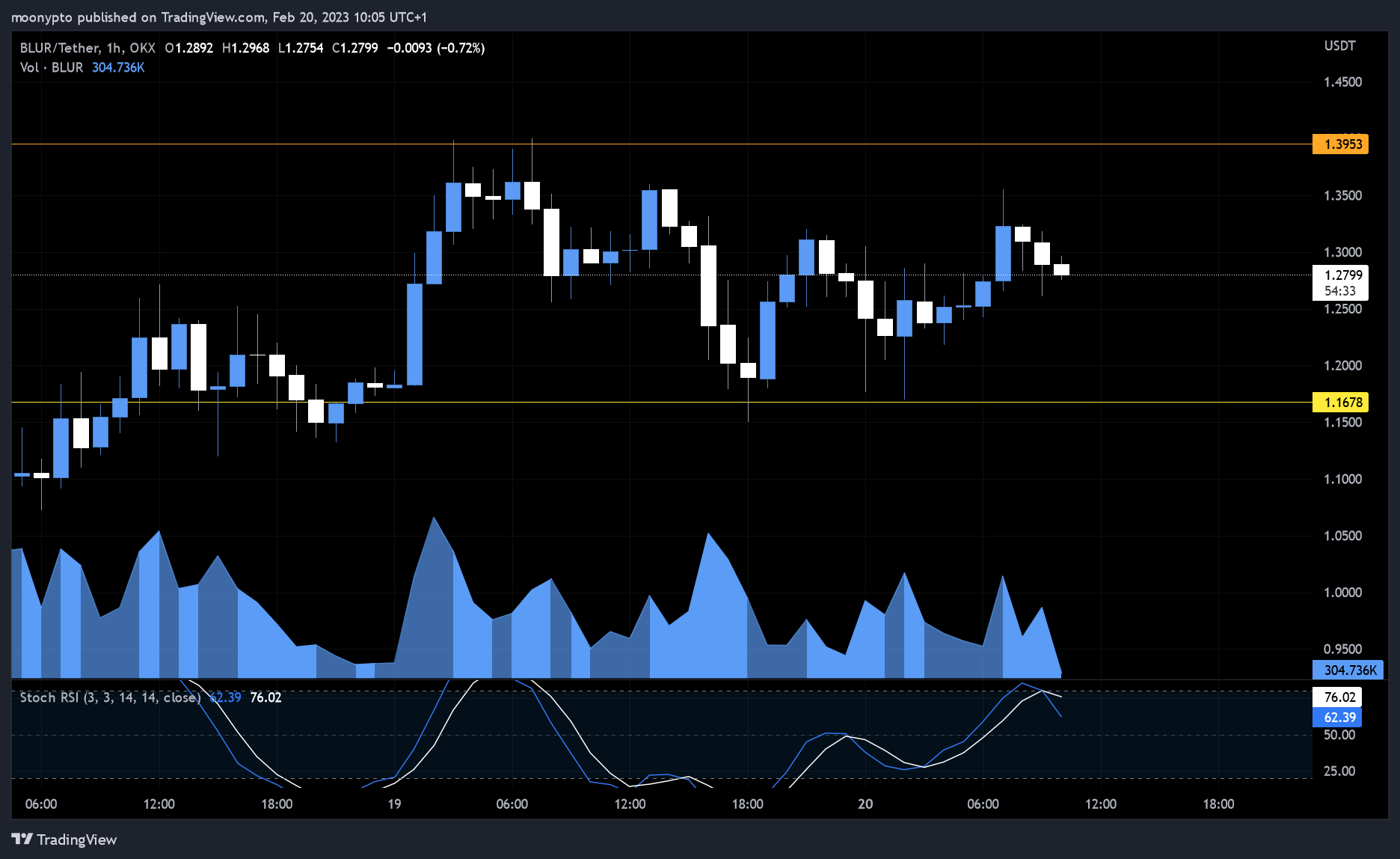Click the TradingView logo icon
Image resolution: width=1400 pixels, height=859 pixels.
[x=22, y=840]
